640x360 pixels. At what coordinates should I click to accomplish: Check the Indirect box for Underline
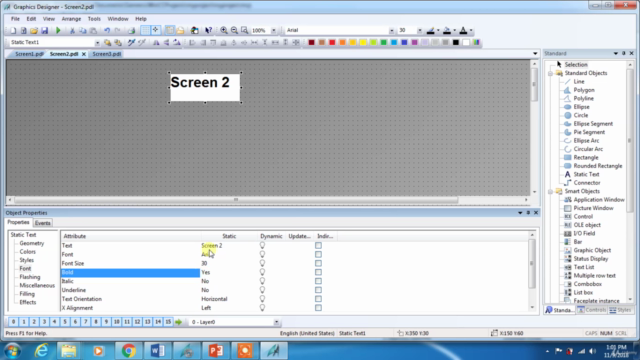318,290
